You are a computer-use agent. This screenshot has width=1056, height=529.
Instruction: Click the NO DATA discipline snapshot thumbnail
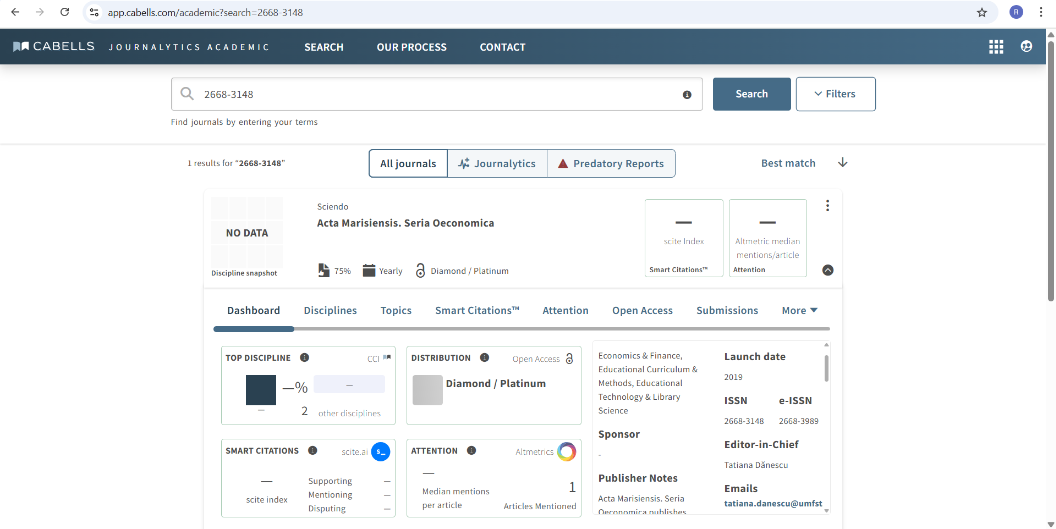(x=247, y=233)
